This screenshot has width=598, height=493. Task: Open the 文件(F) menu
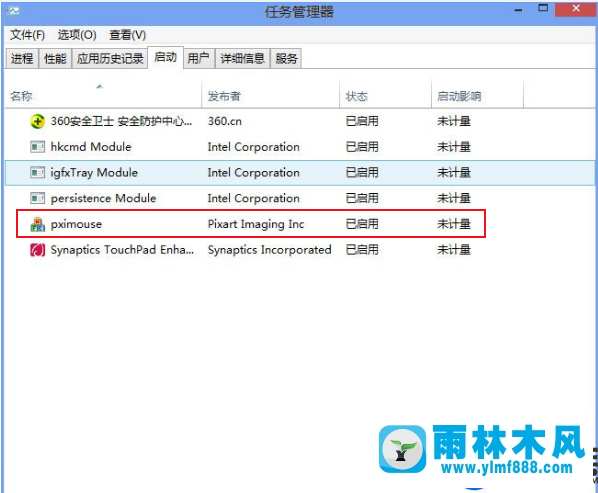(x=27, y=35)
